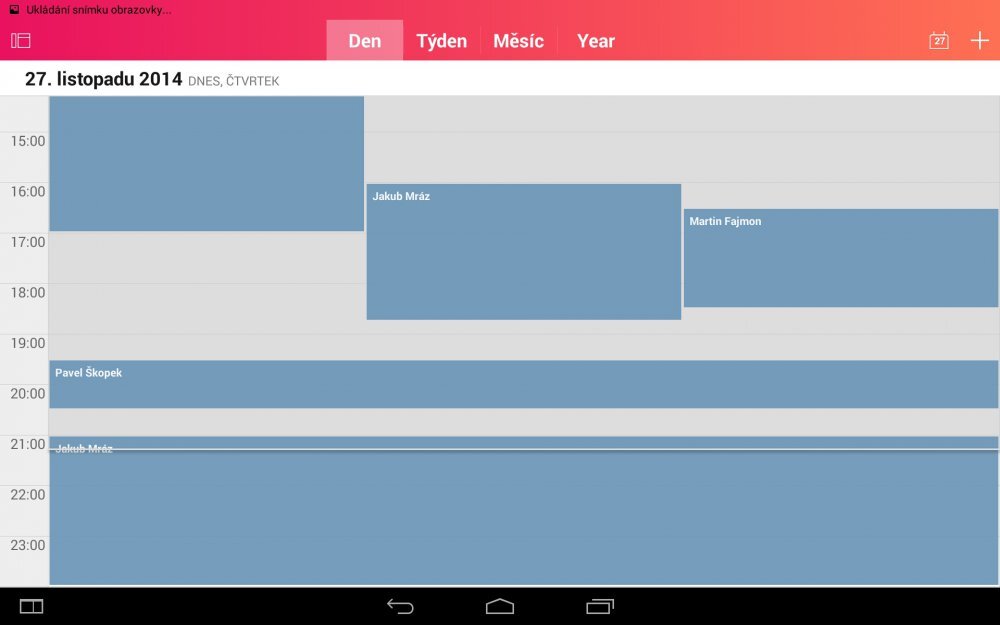Open the Martin Fajmon event
The width and height of the screenshot is (1000, 625).
(x=840, y=258)
